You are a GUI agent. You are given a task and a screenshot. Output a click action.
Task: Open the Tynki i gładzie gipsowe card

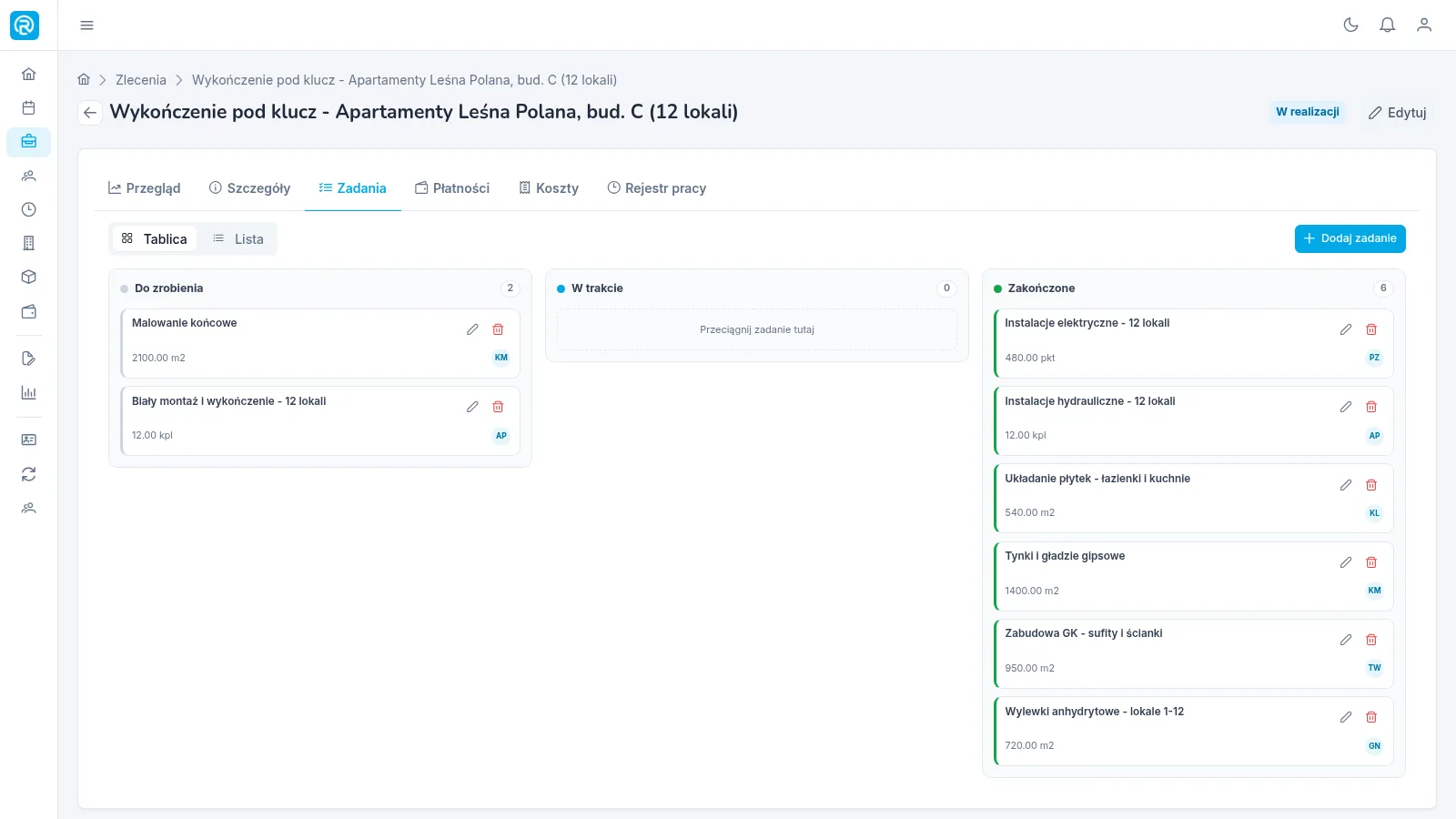1193,576
